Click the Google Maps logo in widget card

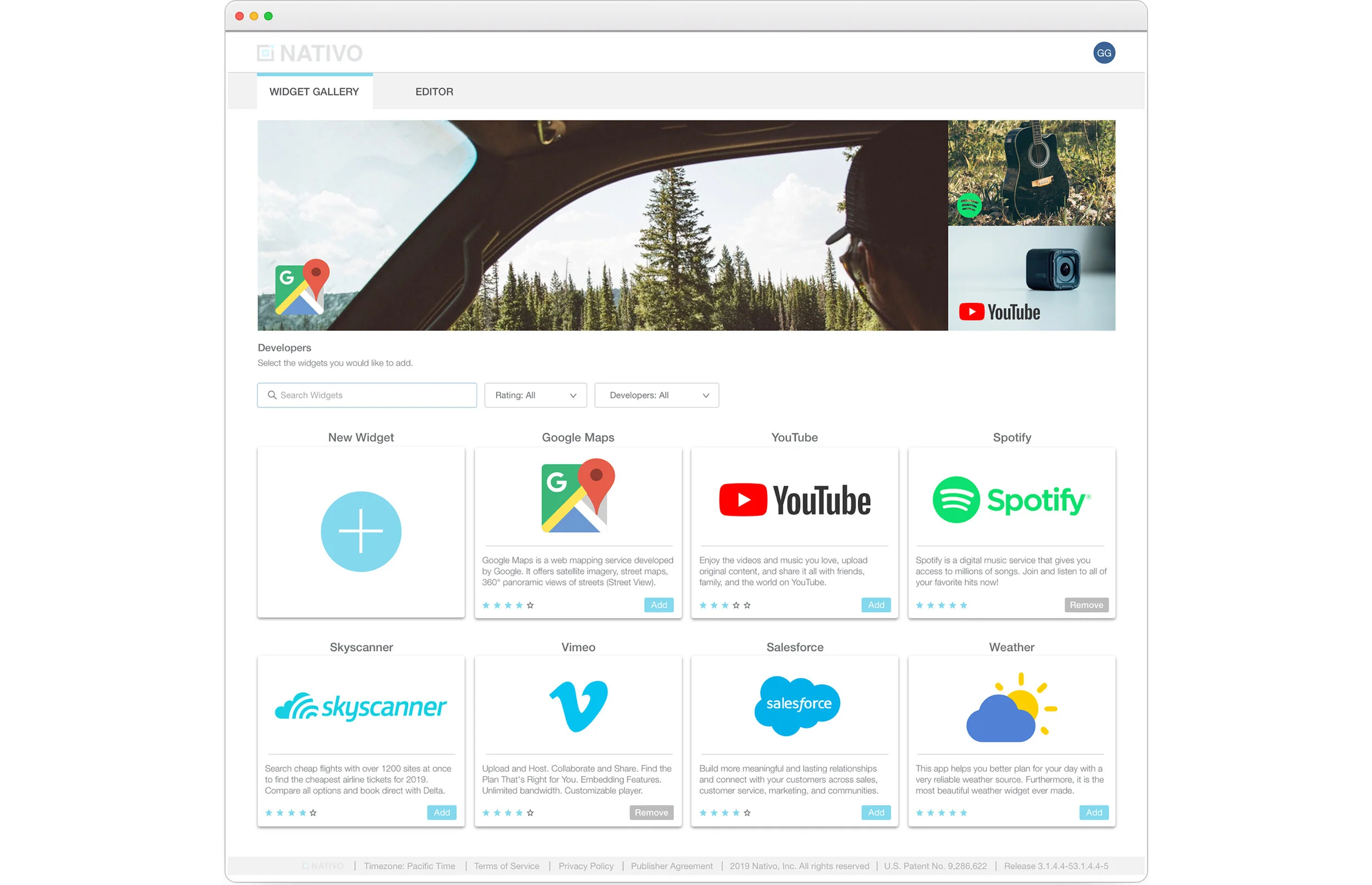tap(577, 495)
